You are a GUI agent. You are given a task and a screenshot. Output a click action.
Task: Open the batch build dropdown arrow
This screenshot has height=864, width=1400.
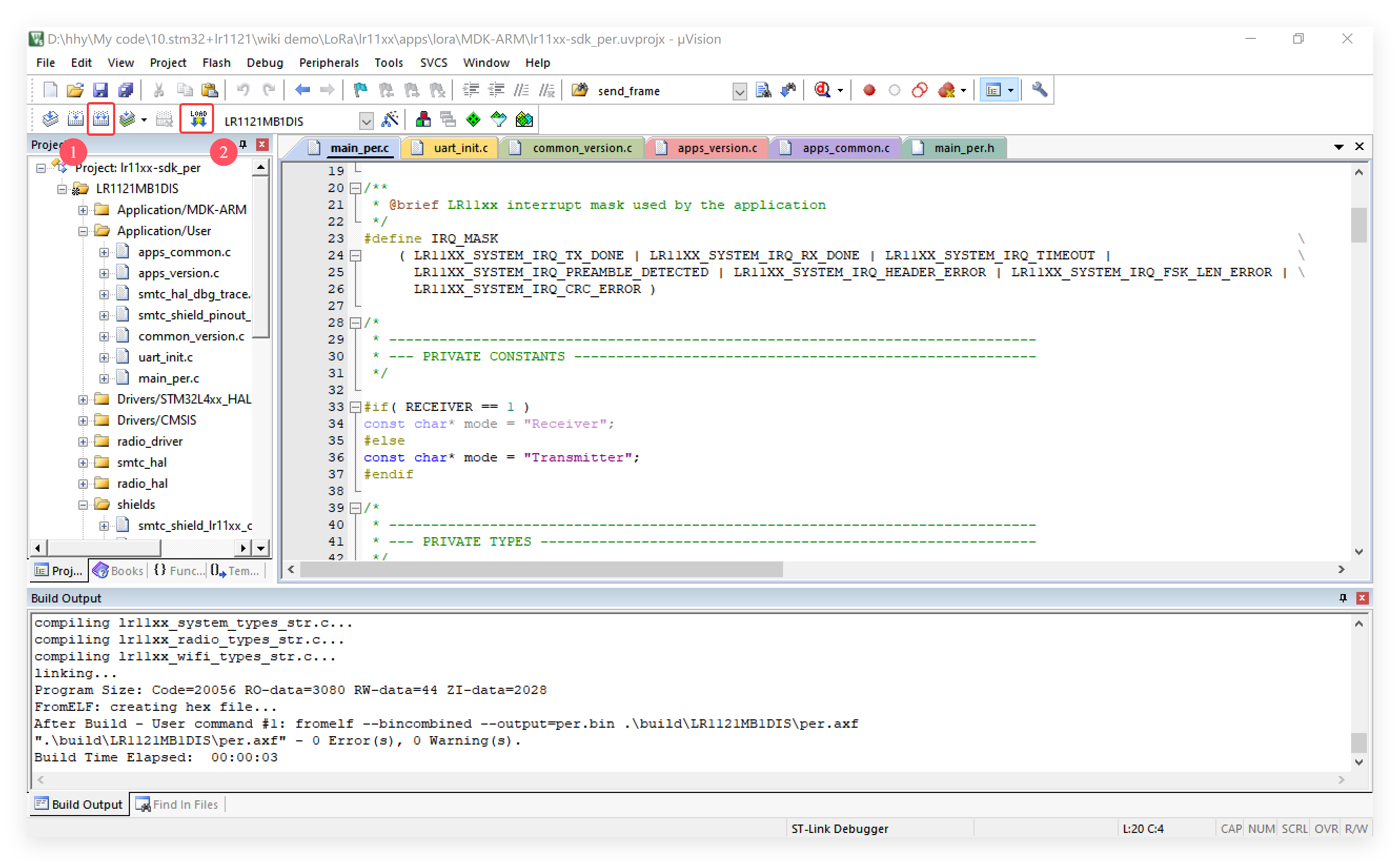(x=144, y=119)
